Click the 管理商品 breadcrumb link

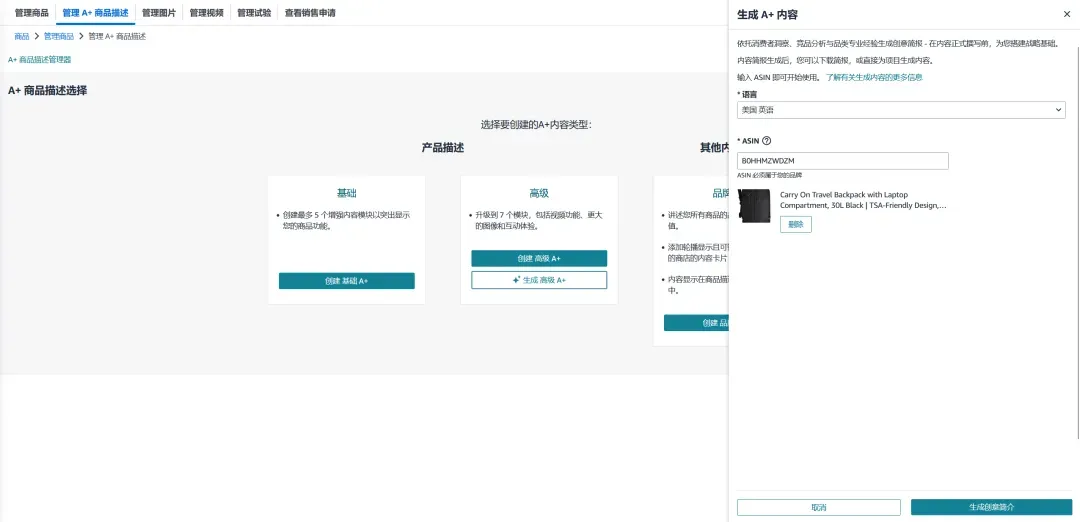tap(59, 36)
